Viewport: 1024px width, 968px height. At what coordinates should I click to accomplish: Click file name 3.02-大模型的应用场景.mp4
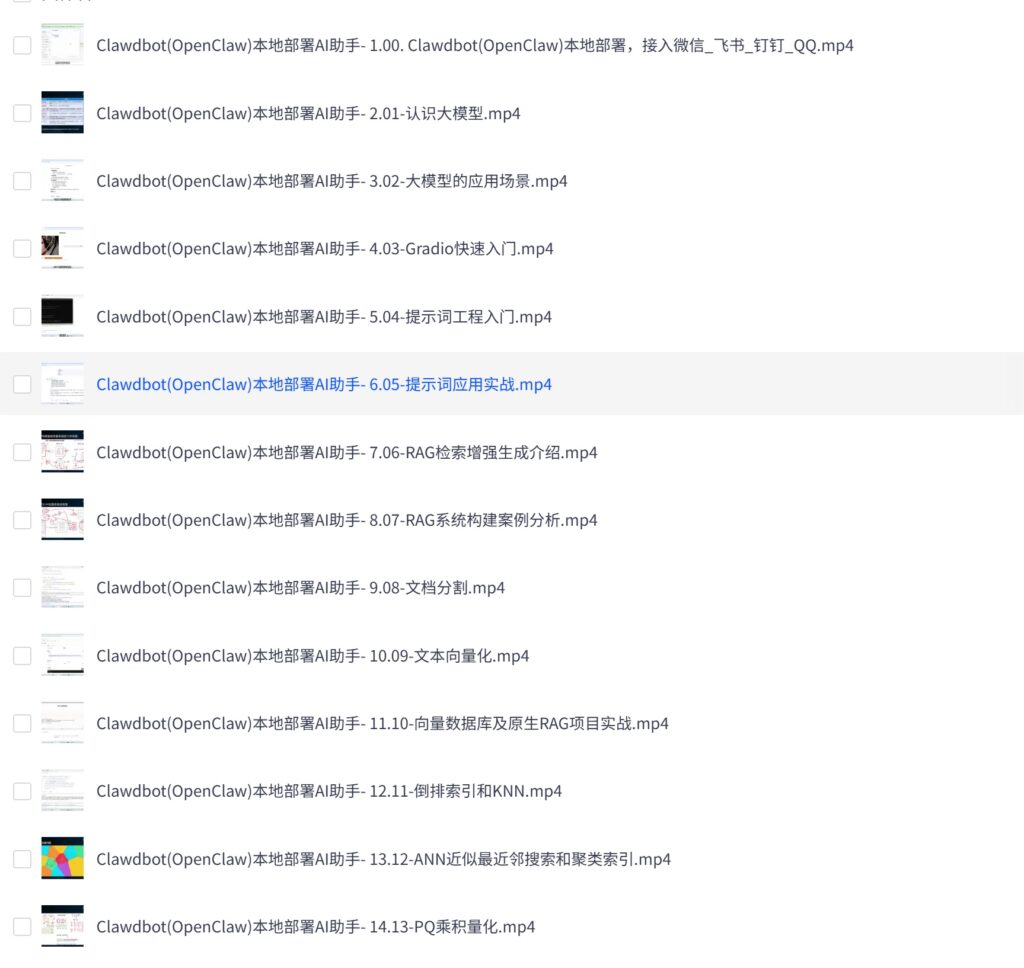(x=332, y=181)
